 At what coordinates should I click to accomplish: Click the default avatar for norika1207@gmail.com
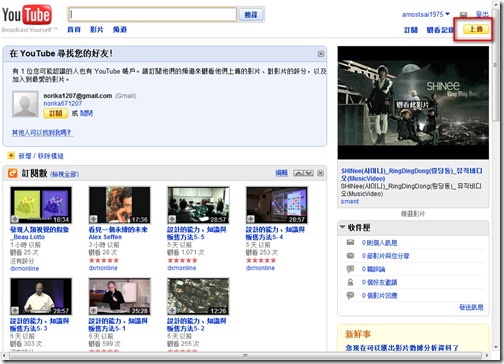click(25, 104)
